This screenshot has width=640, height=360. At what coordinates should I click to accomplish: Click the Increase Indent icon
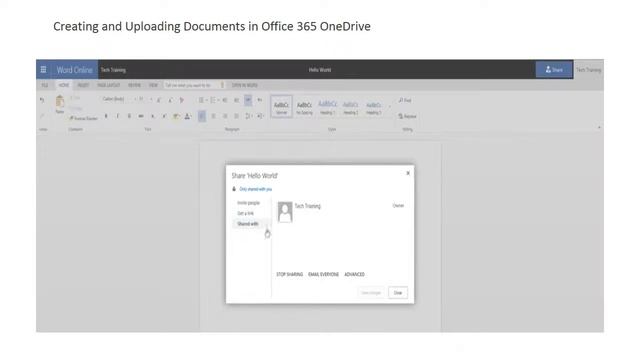pos(236,100)
